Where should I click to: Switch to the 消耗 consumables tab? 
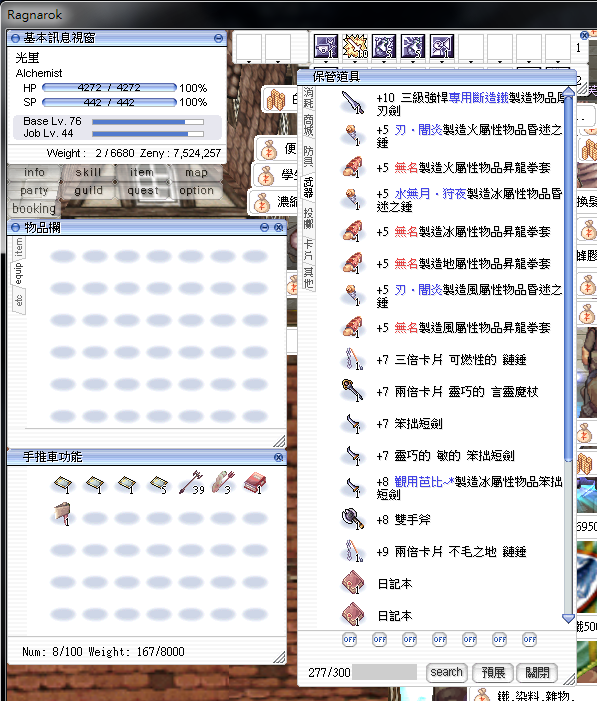coord(308,99)
